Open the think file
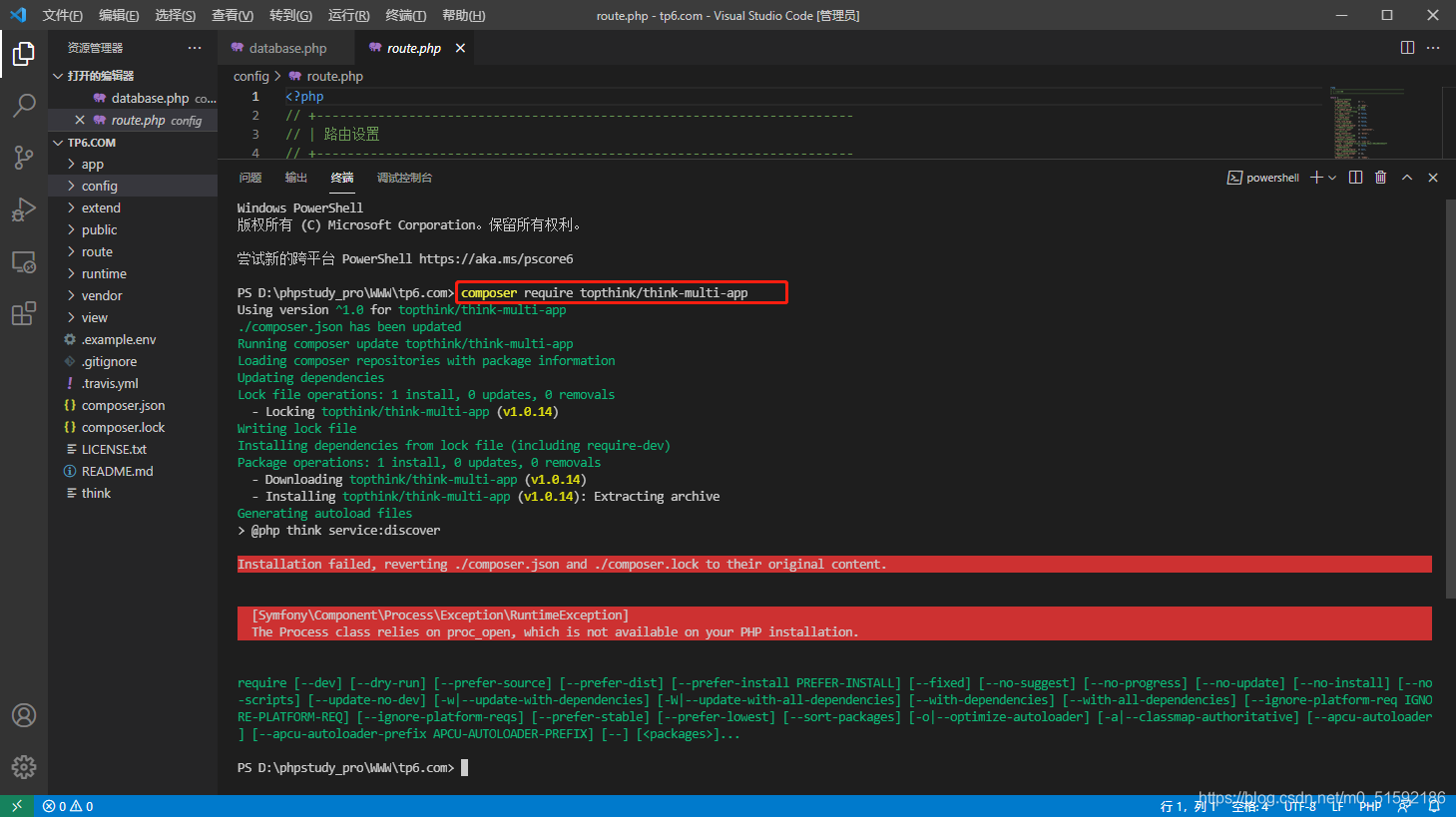This screenshot has height=817, width=1456. coord(133,493)
